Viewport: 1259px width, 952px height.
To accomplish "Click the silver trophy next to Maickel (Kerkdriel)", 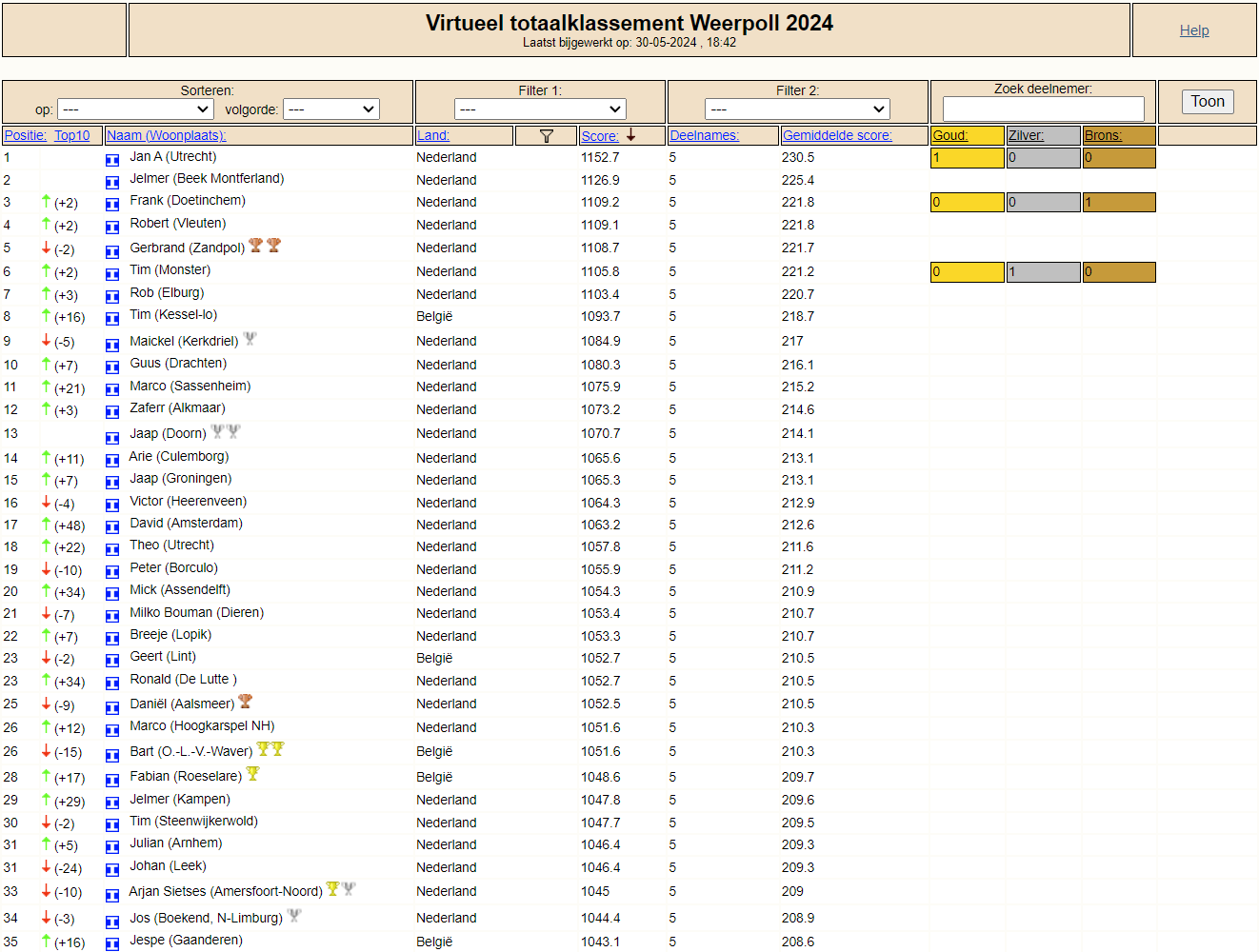I will point(250,338).
